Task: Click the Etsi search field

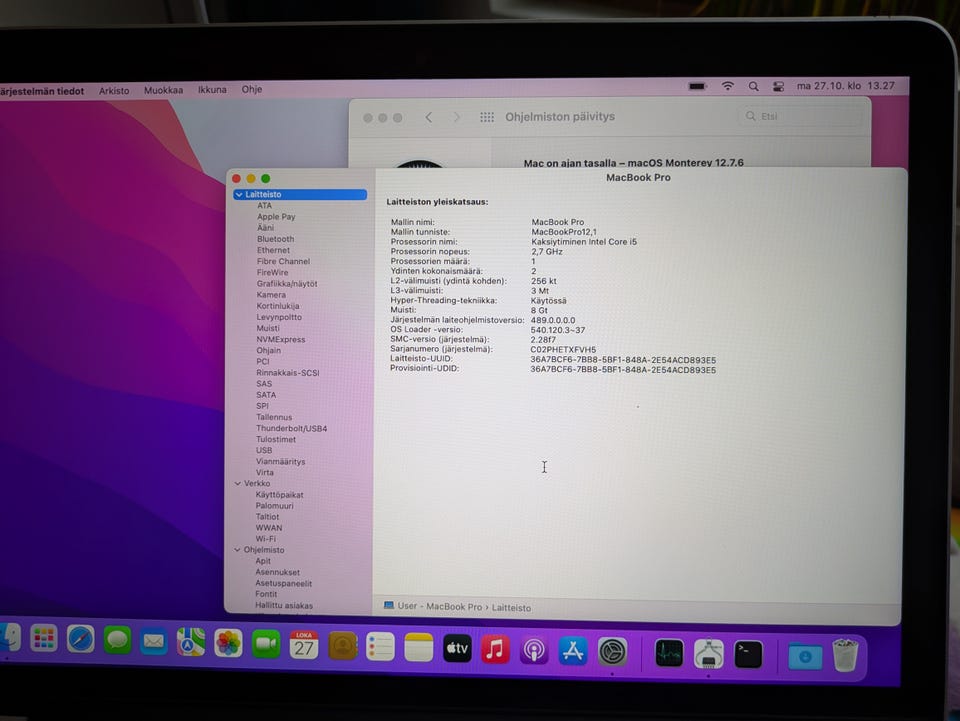Action: (x=800, y=116)
